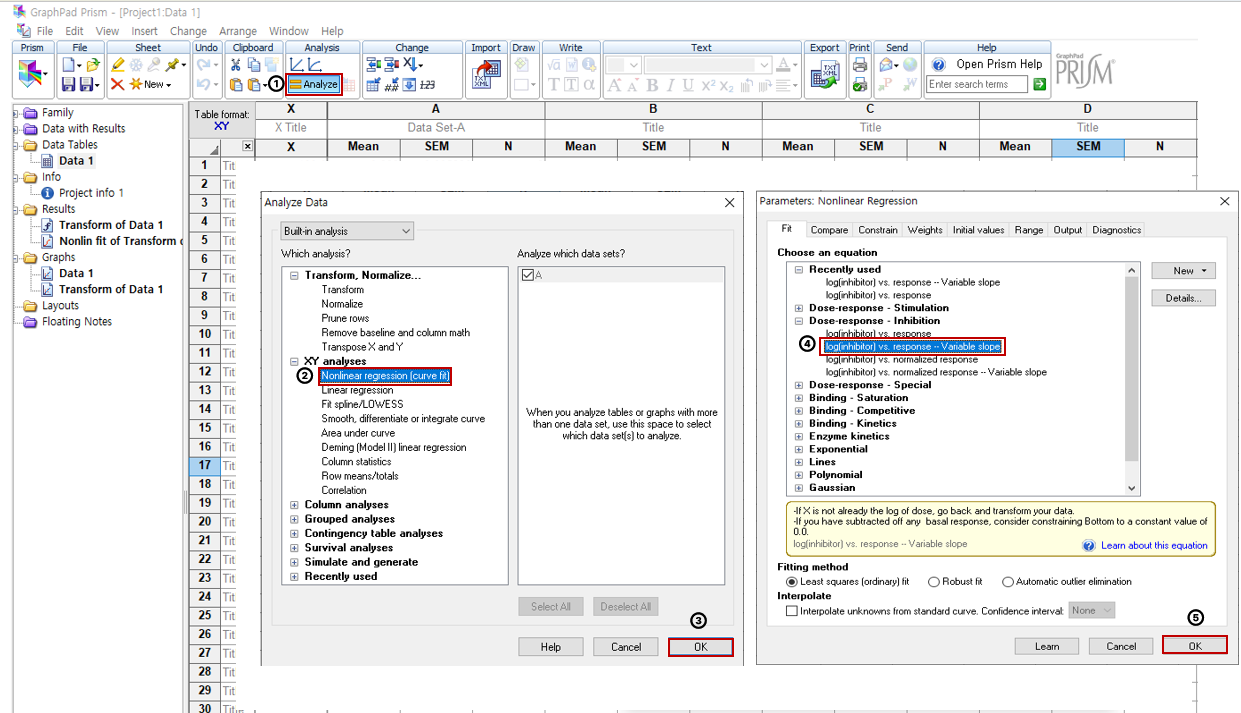The width and height of the screenshot is (1241, 713).
Task: Click OK in the Parameters dialog
Action: (x=1195, y=646)
